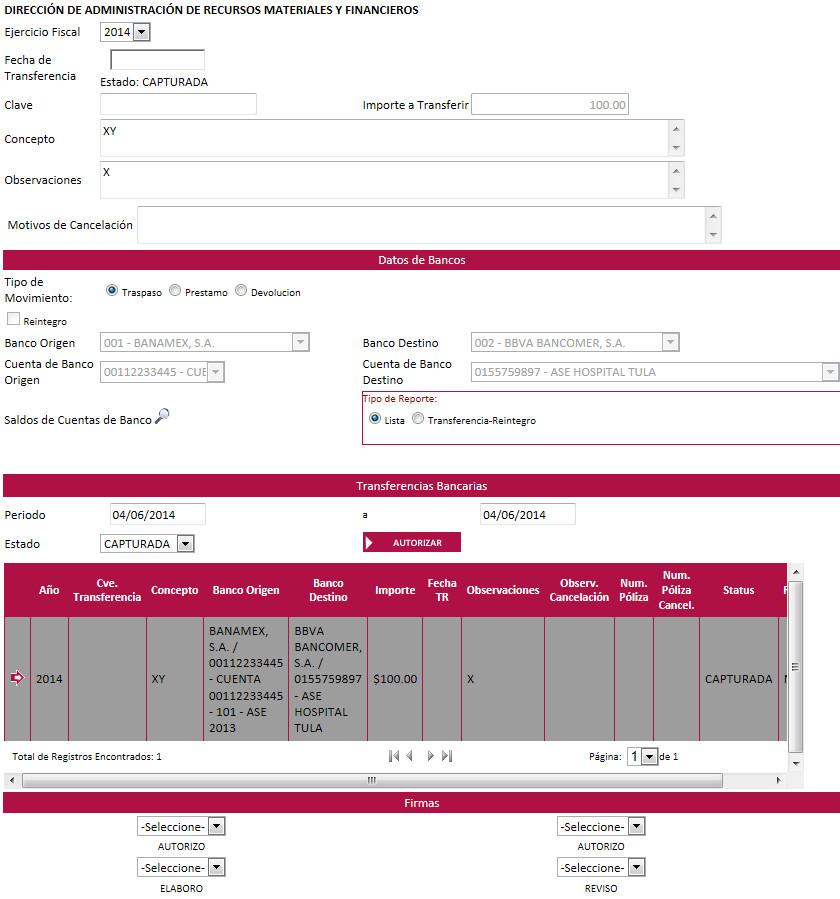Choose Transferencia-Reintegro report type
The height and width of the screenshot is (899, 840).
(418, 419)
